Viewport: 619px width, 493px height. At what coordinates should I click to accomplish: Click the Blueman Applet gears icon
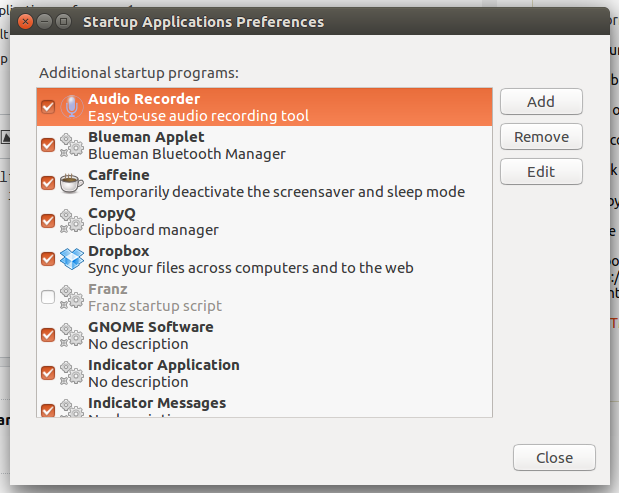[72, 145]
